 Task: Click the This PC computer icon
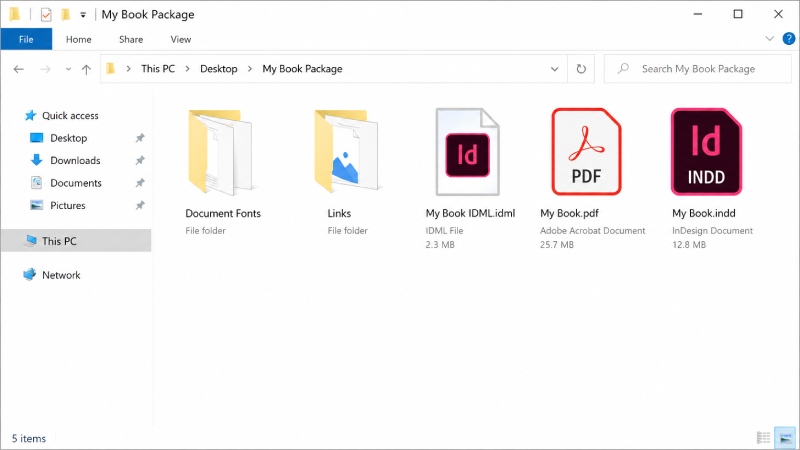coord(31,241)
